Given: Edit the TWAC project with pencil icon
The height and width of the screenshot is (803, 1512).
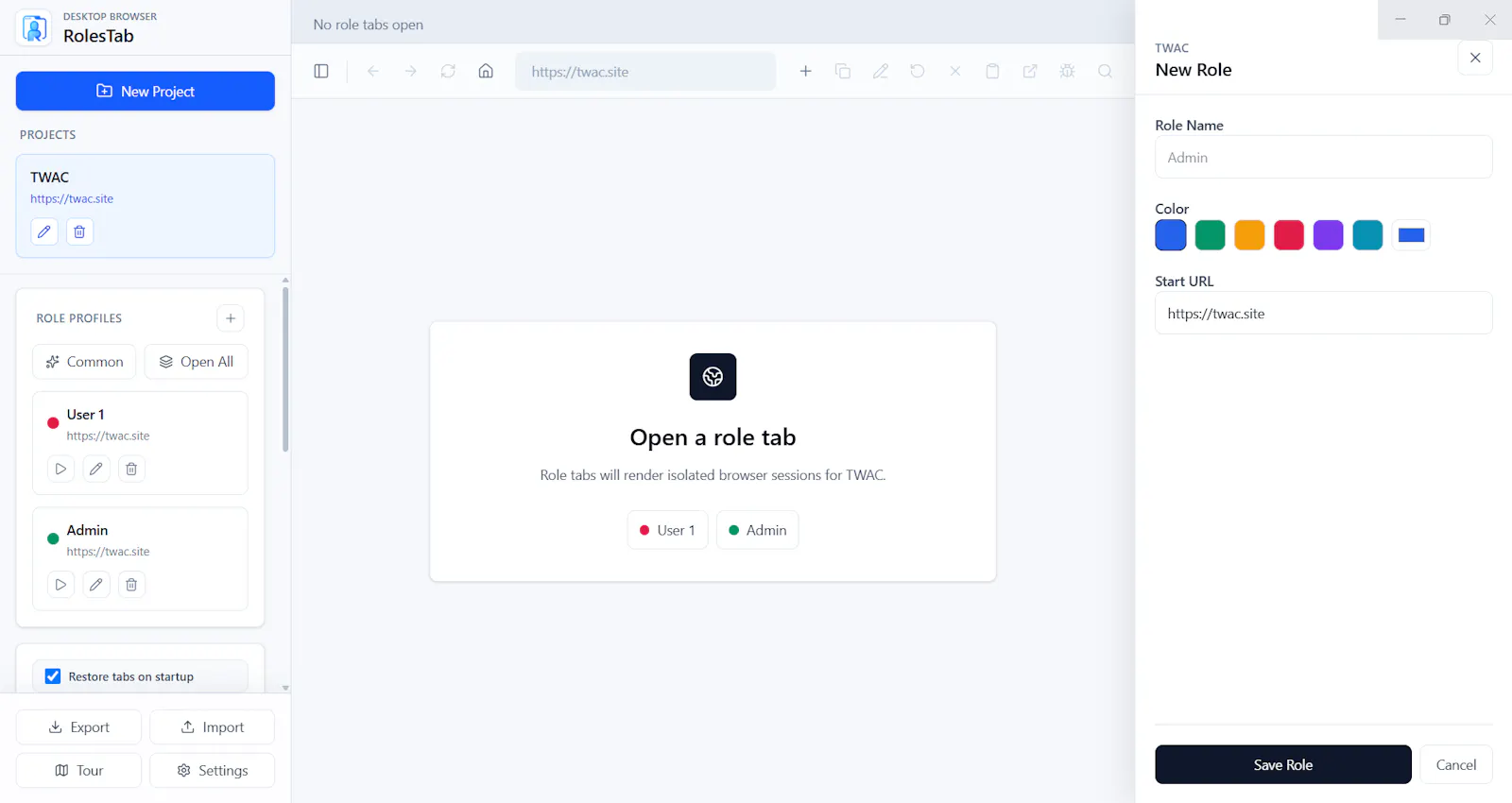Looking at the screenshot, I should 44,231.
